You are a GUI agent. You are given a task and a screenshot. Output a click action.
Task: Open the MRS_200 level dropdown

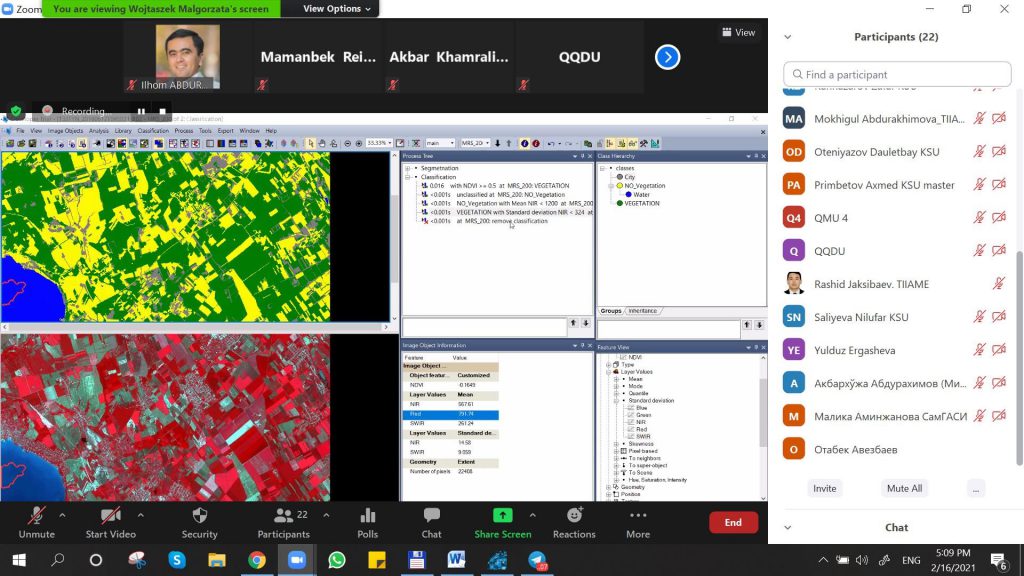487,144
